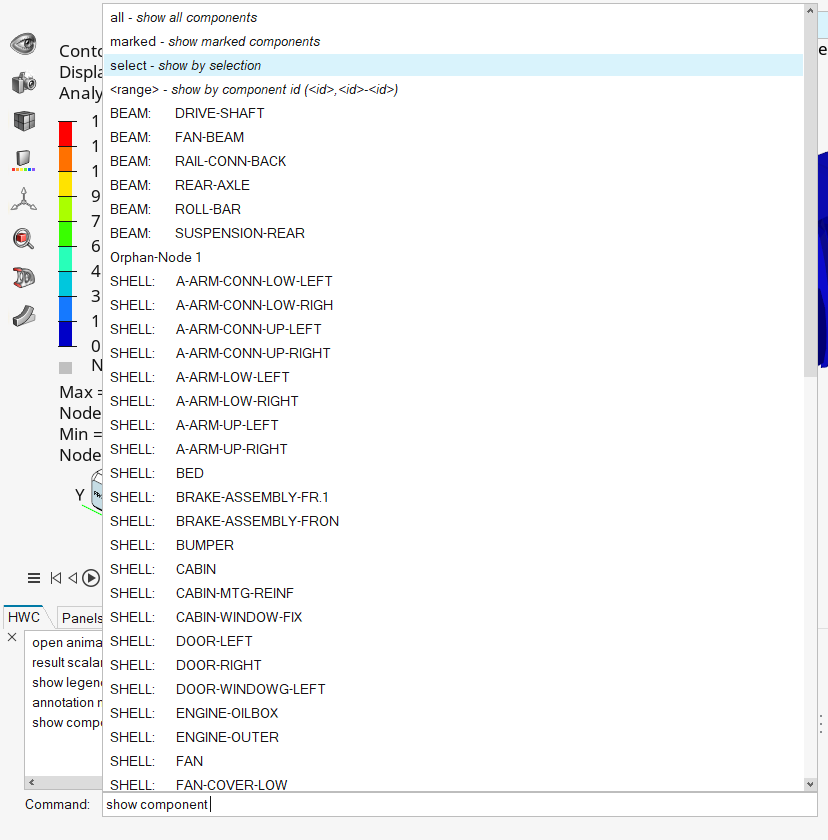The height and width of the screenshot is (840, 828).
Task: Click the eye visibility icon in sidebar
Action: [x=23, y=44]
